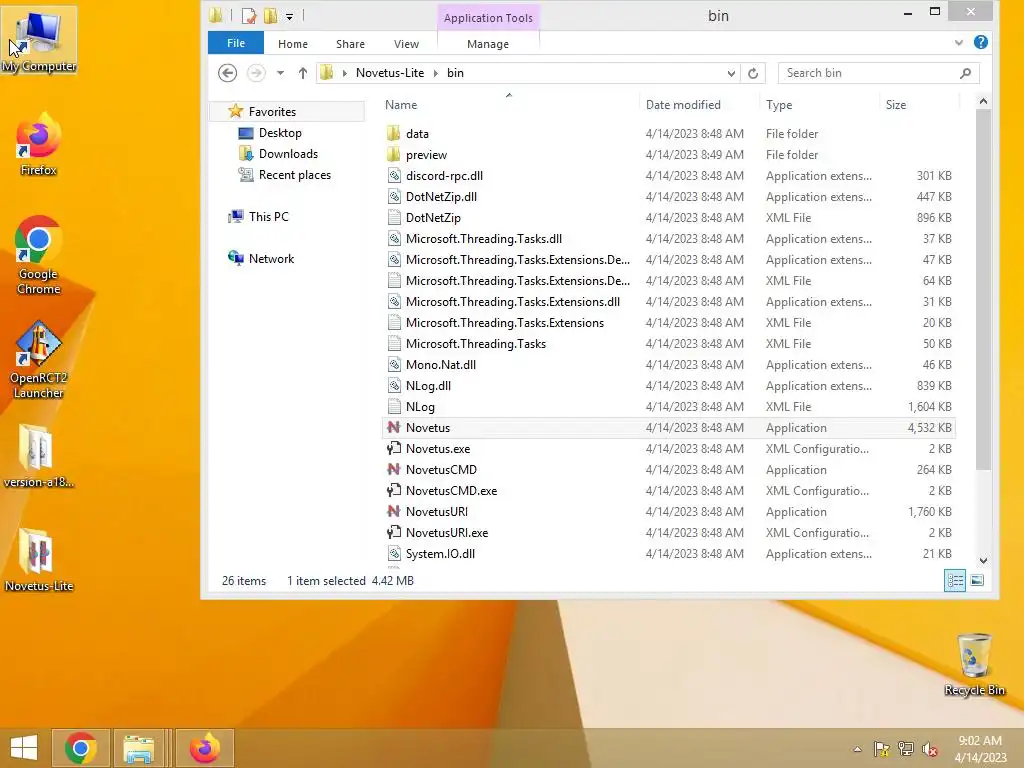Click the DotNetZip.dll file icon
Screen dimensions: 1024x768
click(x=393, y=197)
